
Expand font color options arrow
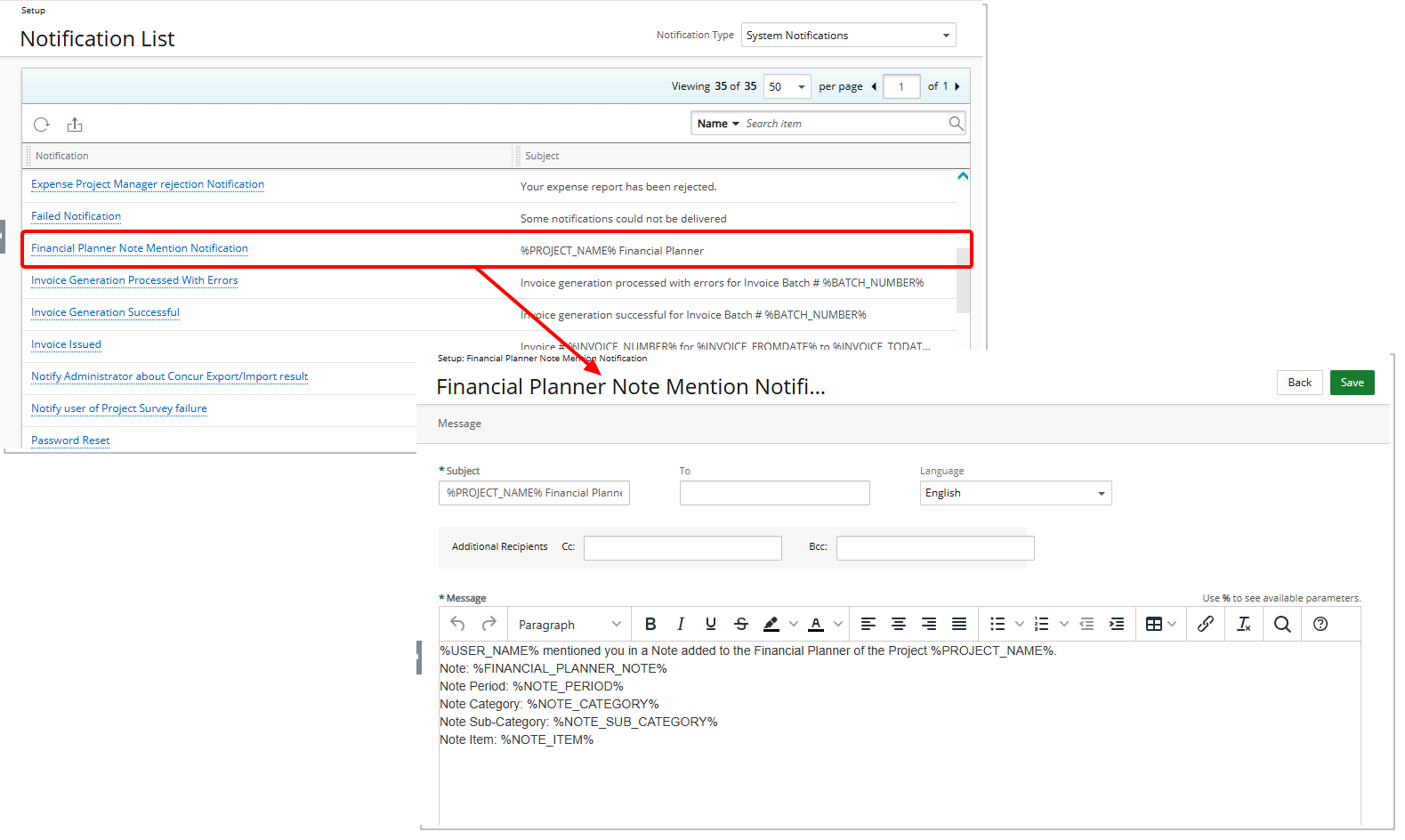[x=838, y=624]
